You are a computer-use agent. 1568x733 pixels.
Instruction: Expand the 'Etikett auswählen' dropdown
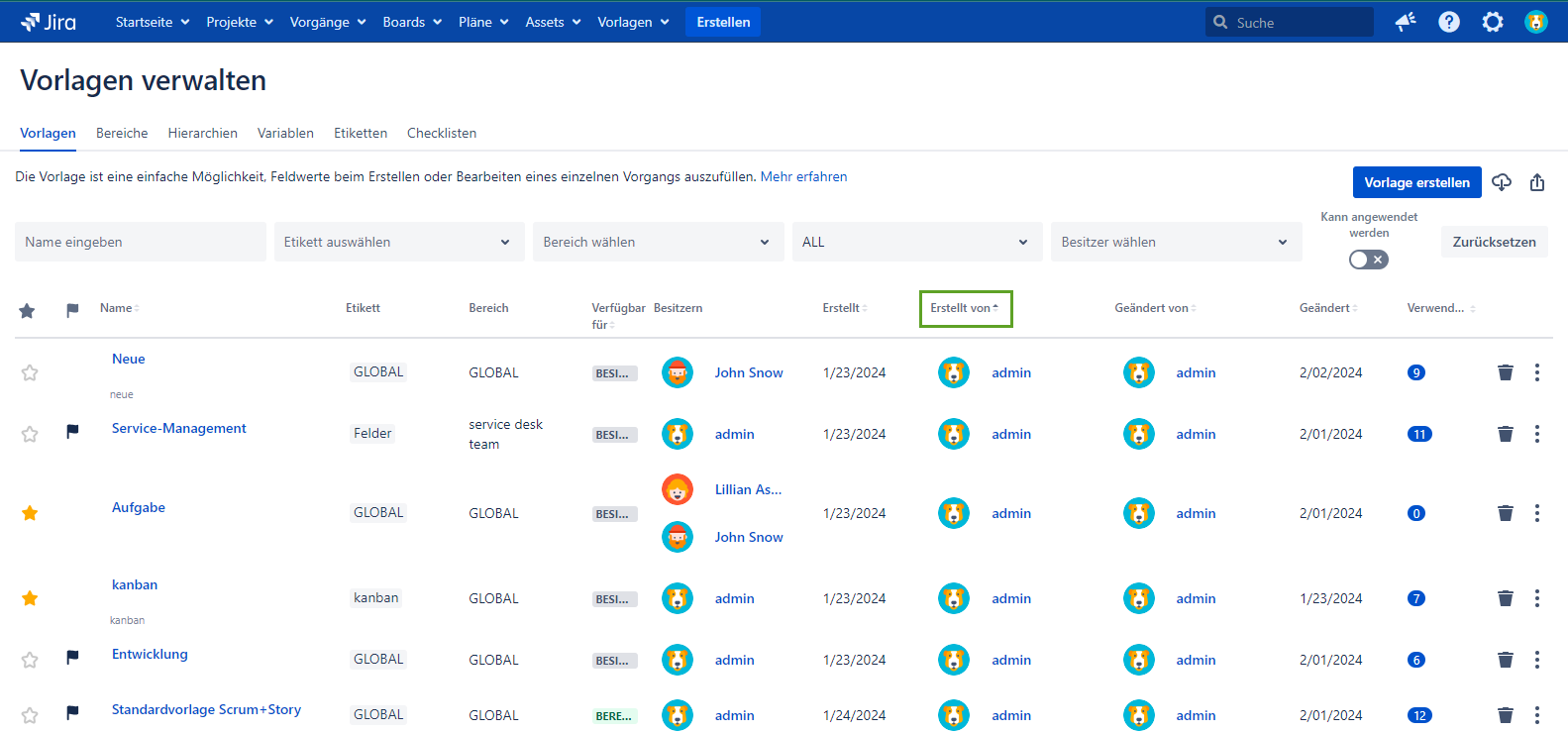(398, 242)
